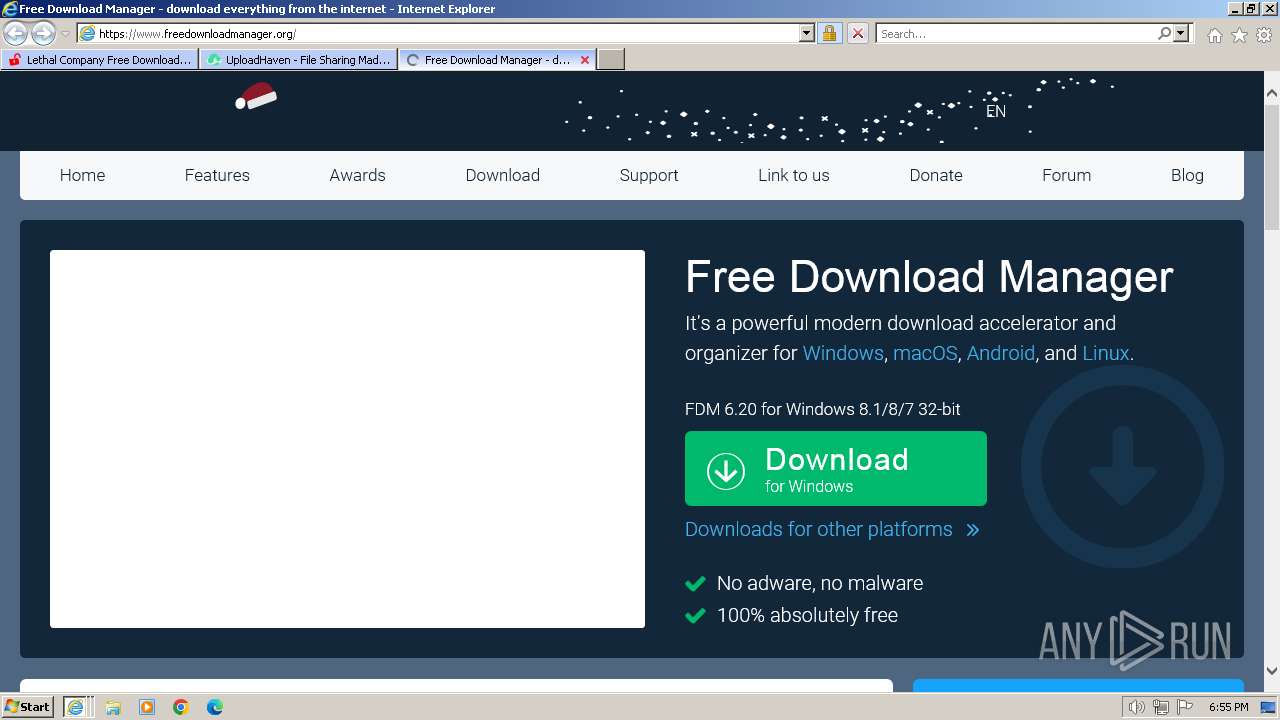This screenshot has width=1280, height=720.
Task: Open the Awards menu item
Action: tap(357, 175)
